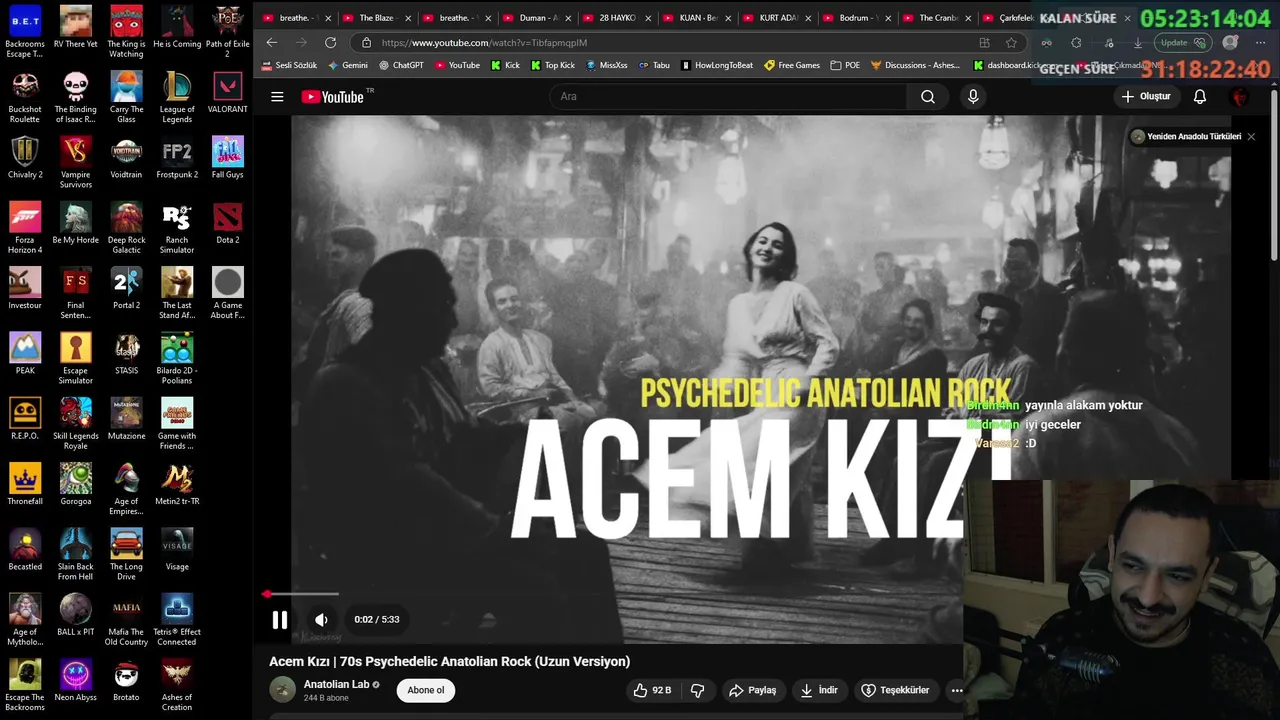Open the Fall Guys desktop icon
1280x720 pixels.
pyautogui.click(x=228, y=158)
